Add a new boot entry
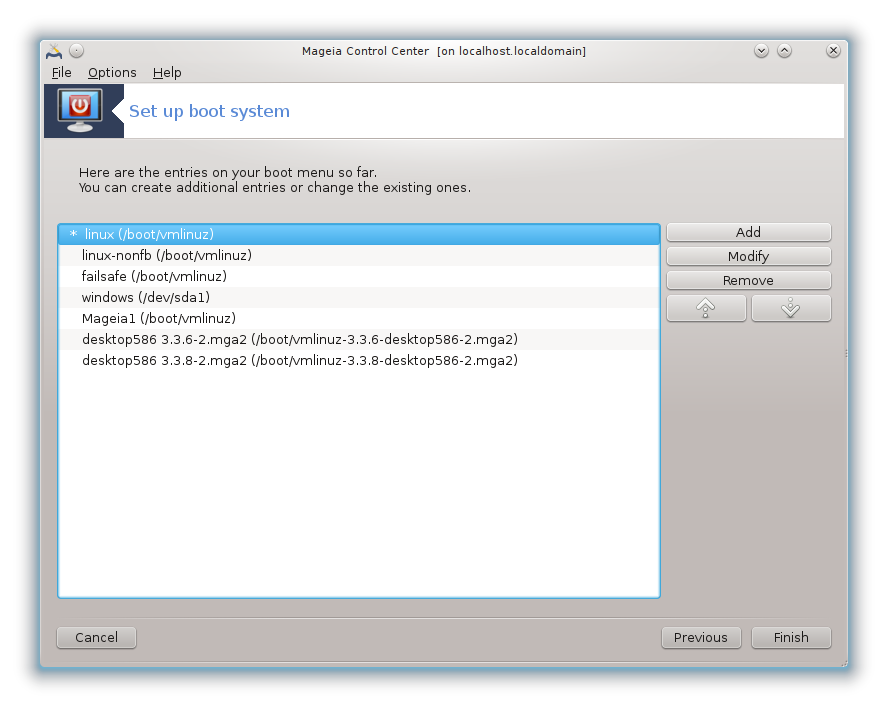888x707 pixels. pyautogui.click(x=749, y=232)
